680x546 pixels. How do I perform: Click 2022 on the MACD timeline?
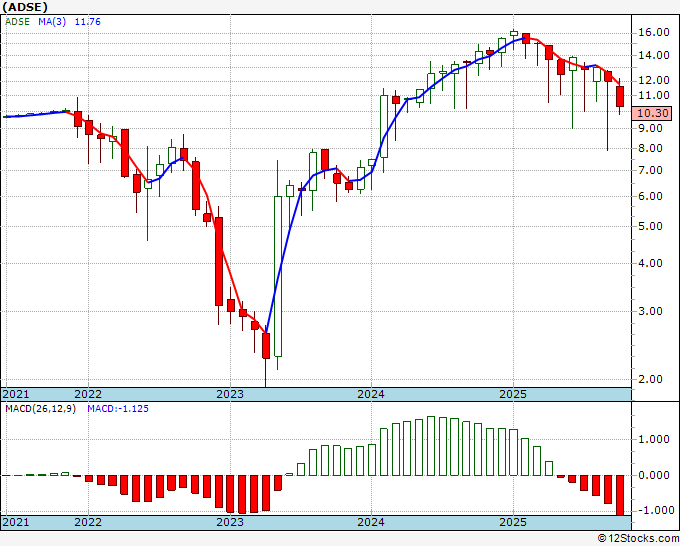(88, 522)
